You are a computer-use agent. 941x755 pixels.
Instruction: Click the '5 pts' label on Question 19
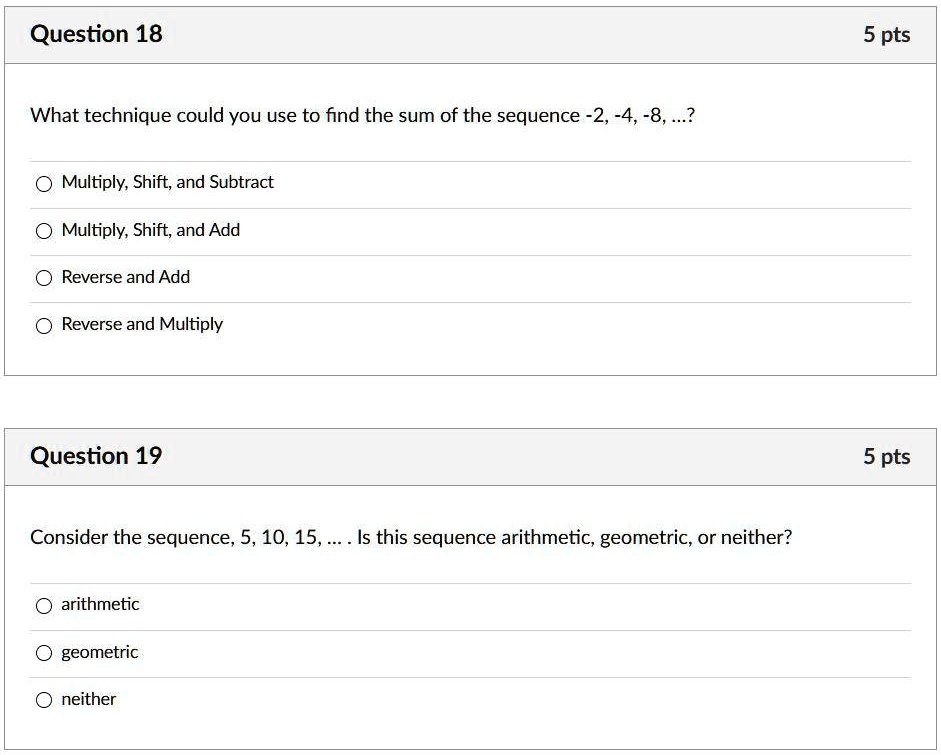coord(886,457)
